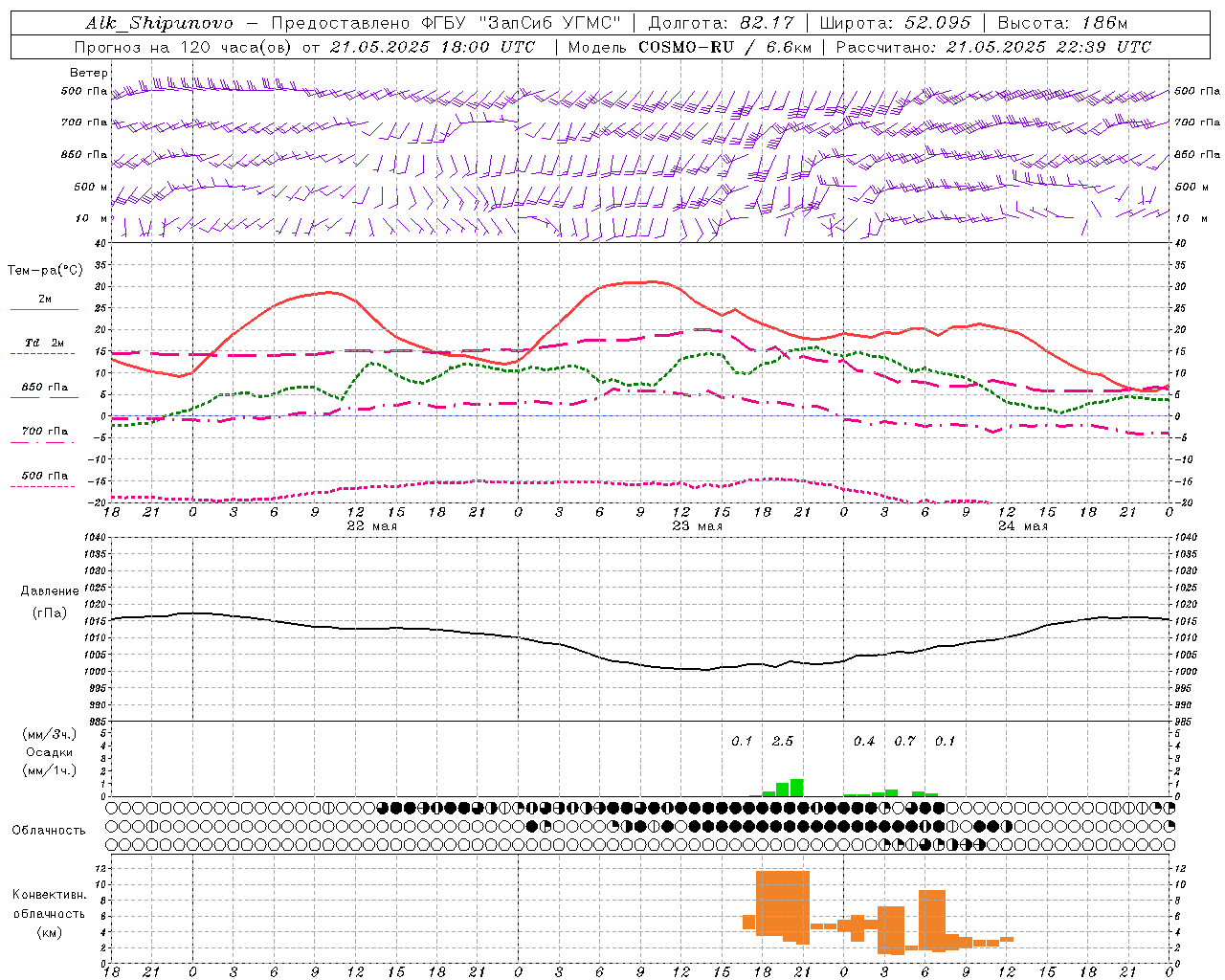
Task: Click the date label 24 мая
Action: point(1022,526)
